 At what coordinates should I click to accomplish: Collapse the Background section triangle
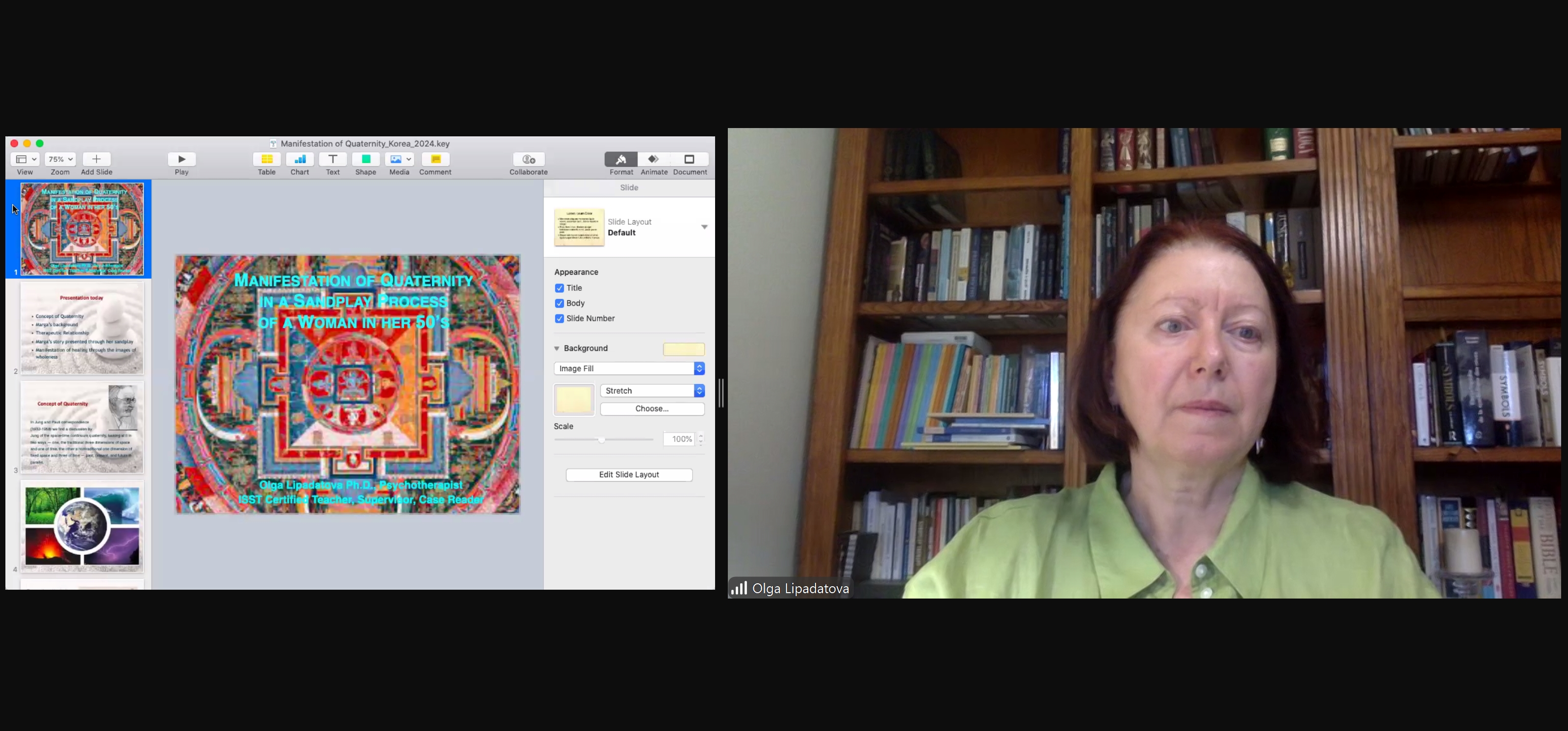pos(556,349)
